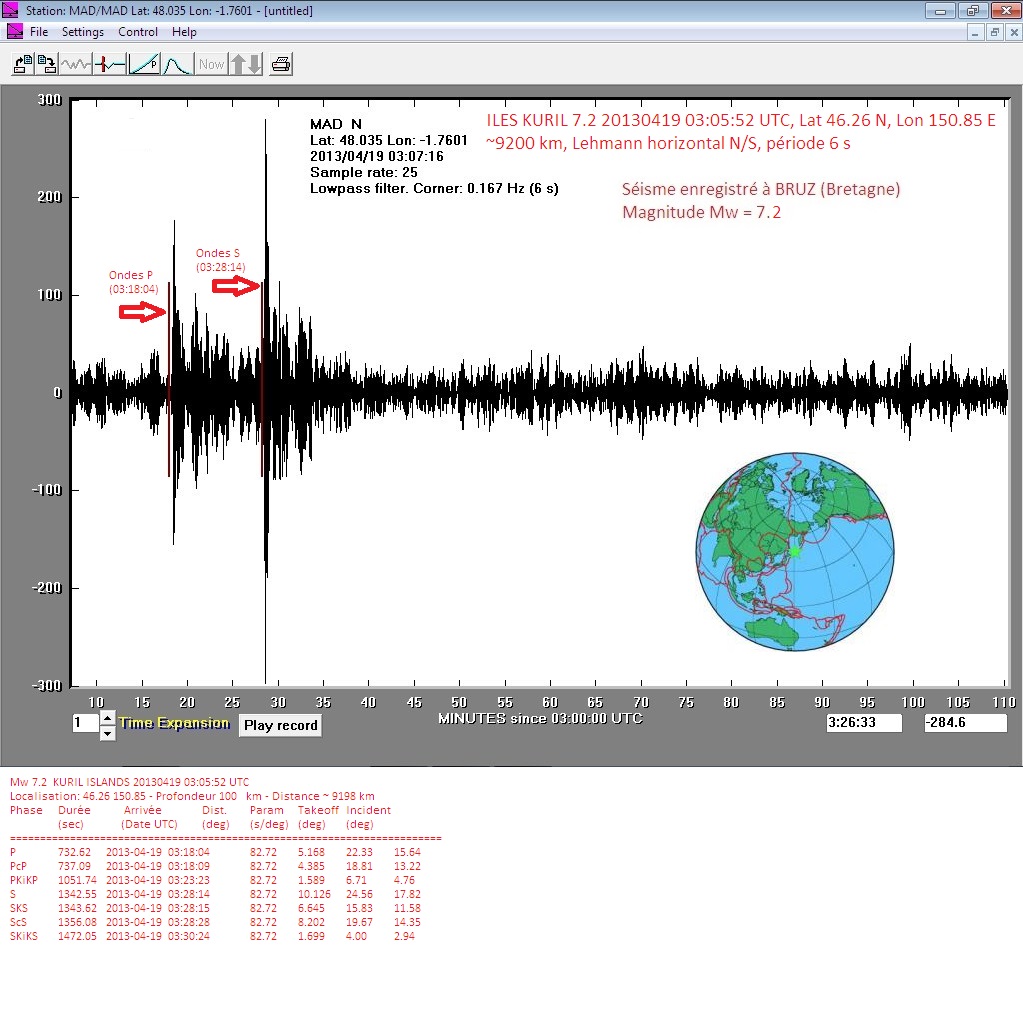Click the 3:26:33 time readout field
Viewport: 1023px width, 1033px height.
pos(864,723)
